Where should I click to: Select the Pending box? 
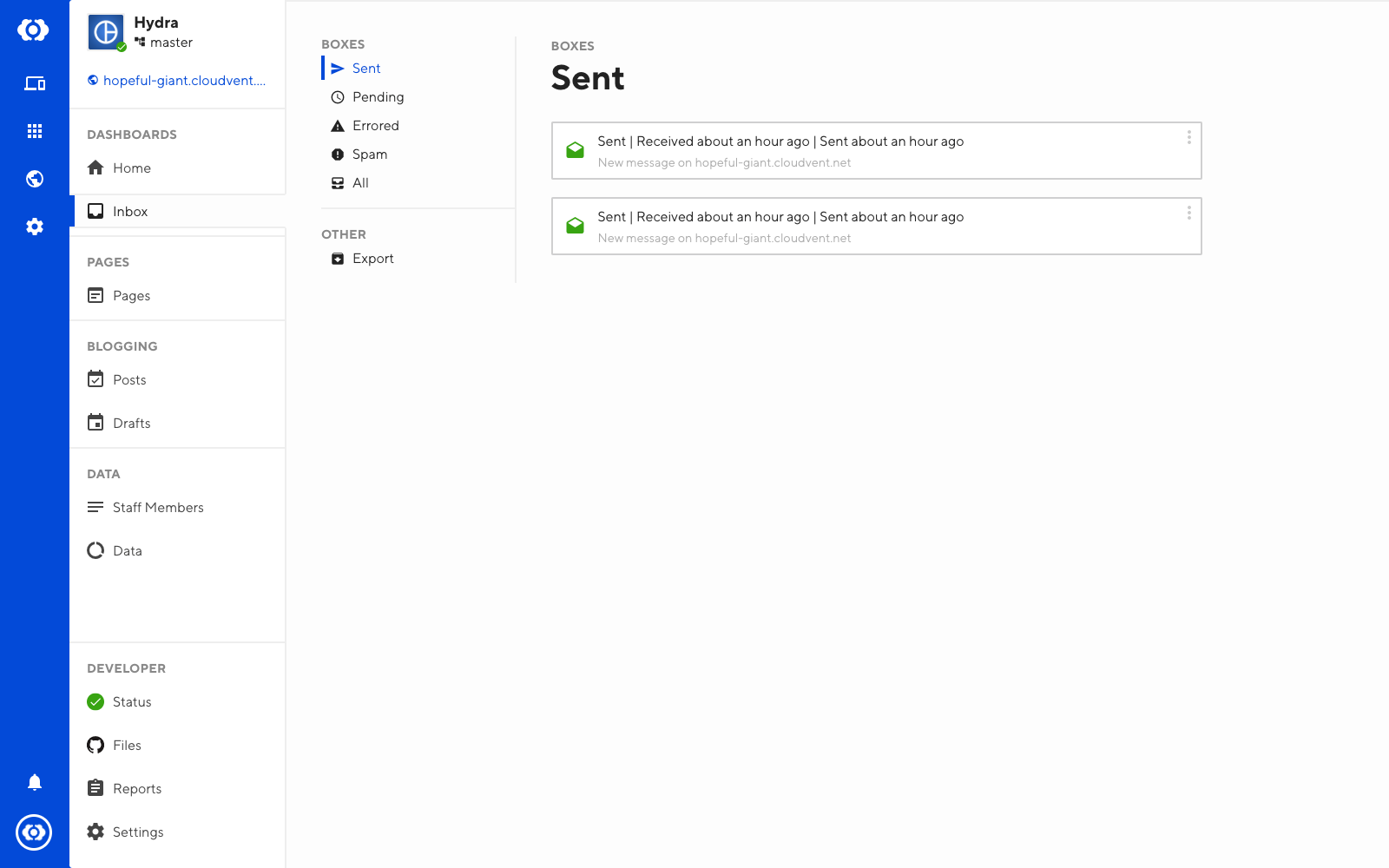378,97
